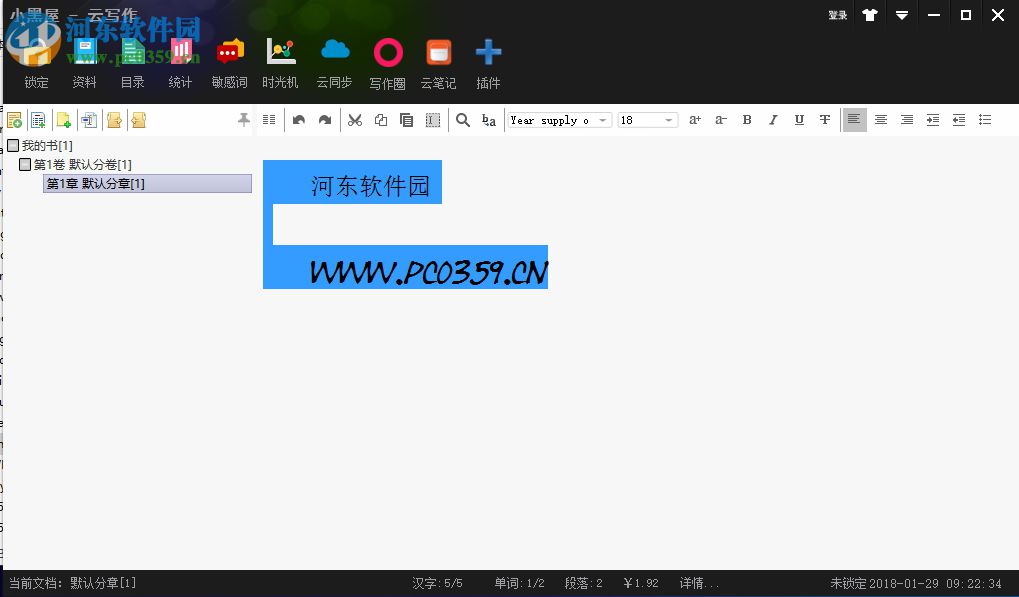Open the font size dropdown showing 18
1019x597 pixels.
pos(667,120)
